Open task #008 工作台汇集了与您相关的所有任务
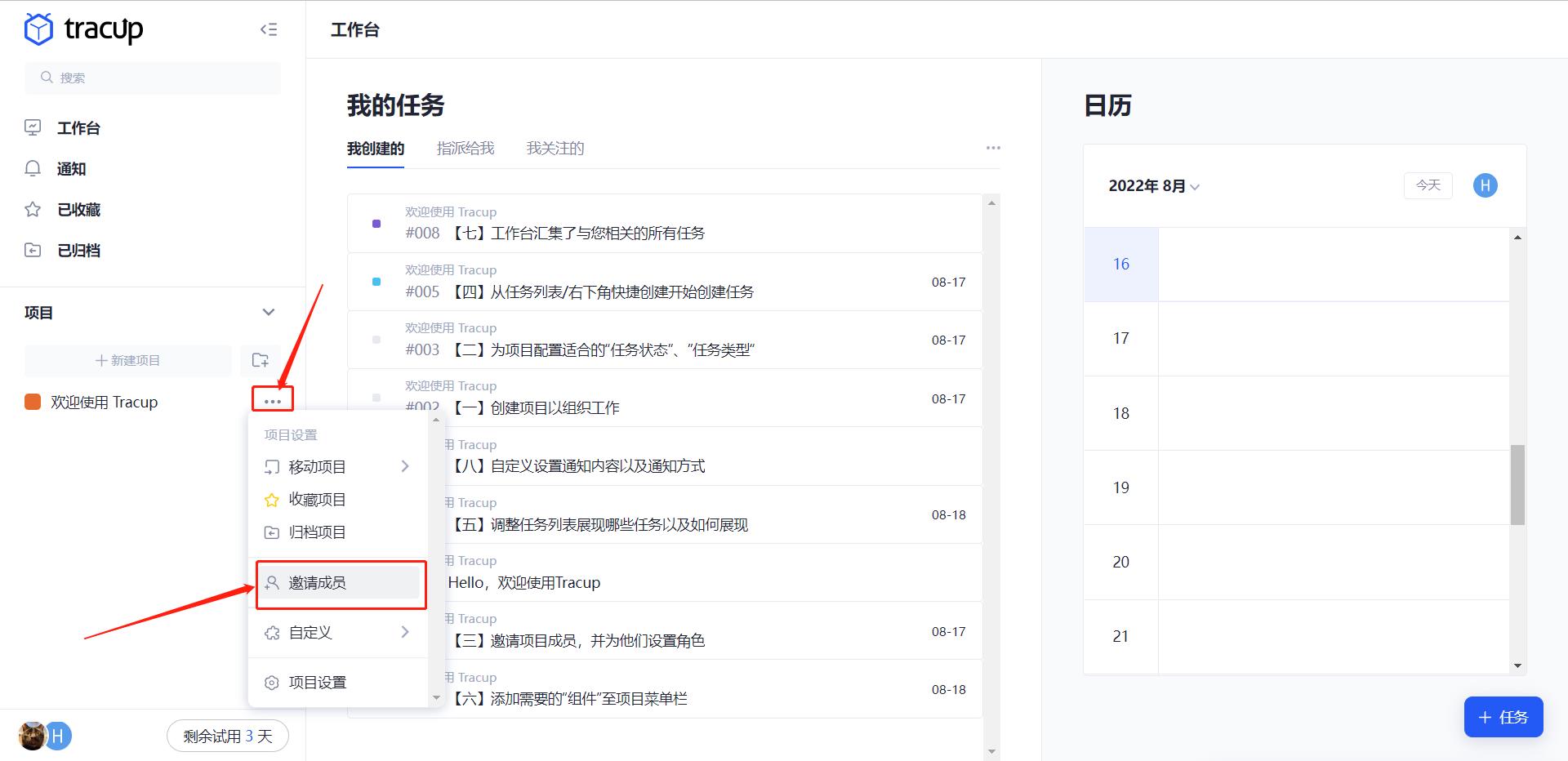This screenshot has width=1568, height=761. click(x=665, y=223)
